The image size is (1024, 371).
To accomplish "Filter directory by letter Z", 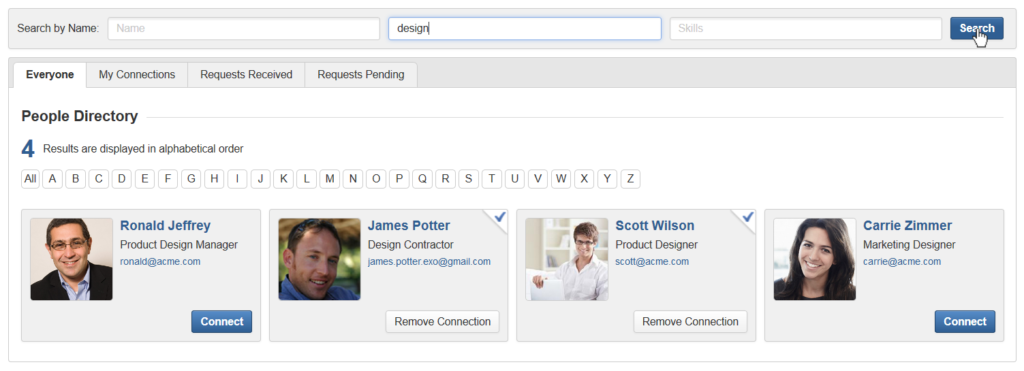I will [x=630, y=179].
